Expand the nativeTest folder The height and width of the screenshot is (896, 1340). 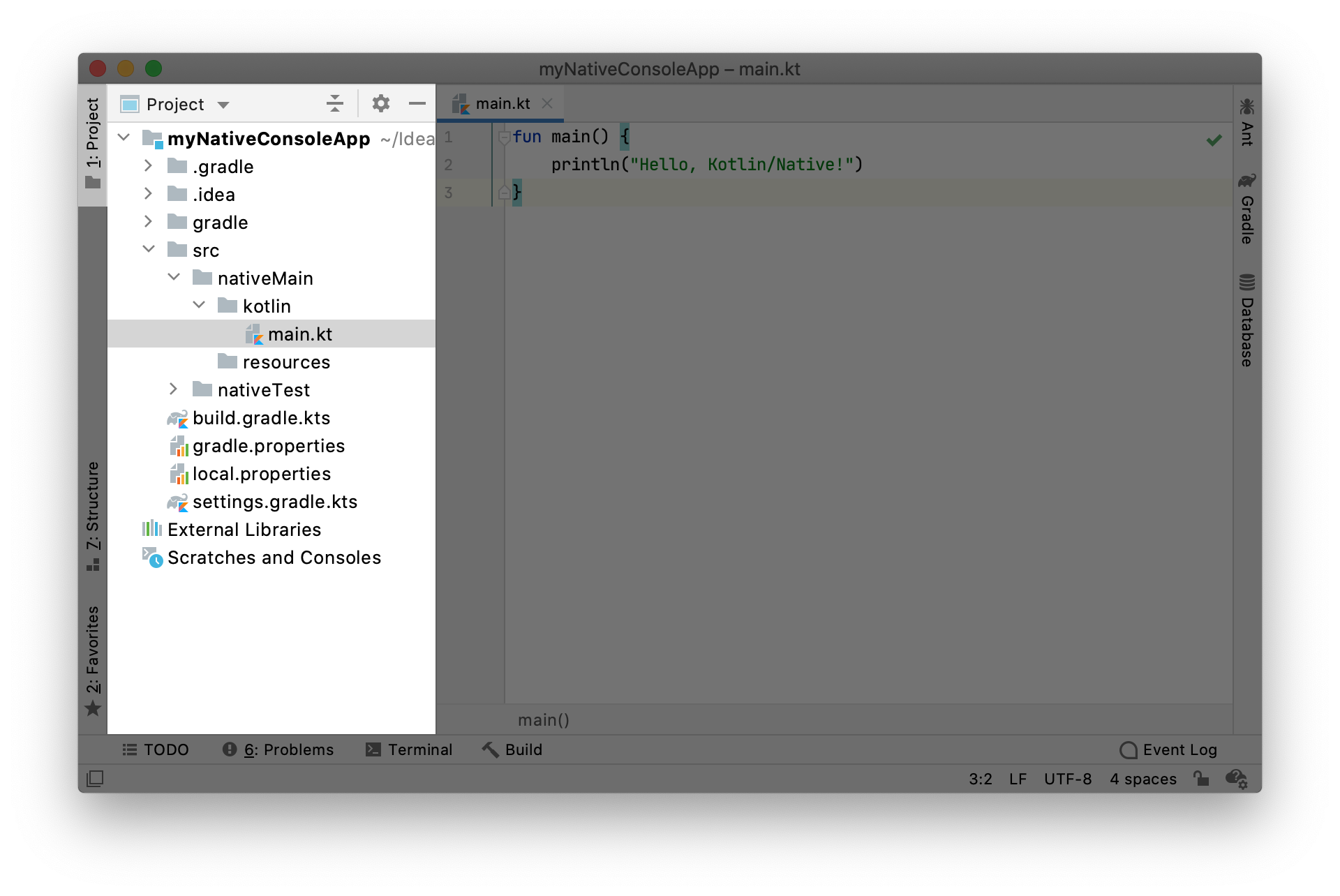173,389
